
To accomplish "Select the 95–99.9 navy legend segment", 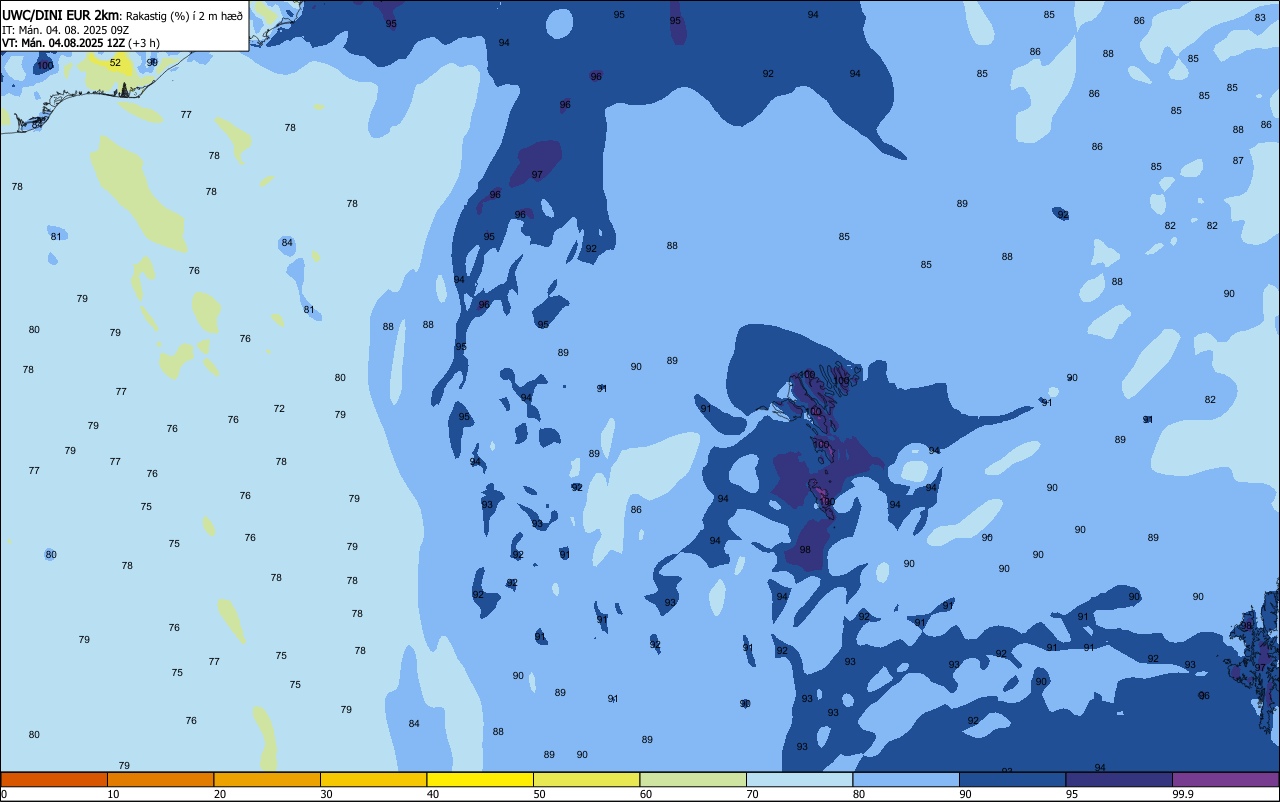I will click(1119, 779).
